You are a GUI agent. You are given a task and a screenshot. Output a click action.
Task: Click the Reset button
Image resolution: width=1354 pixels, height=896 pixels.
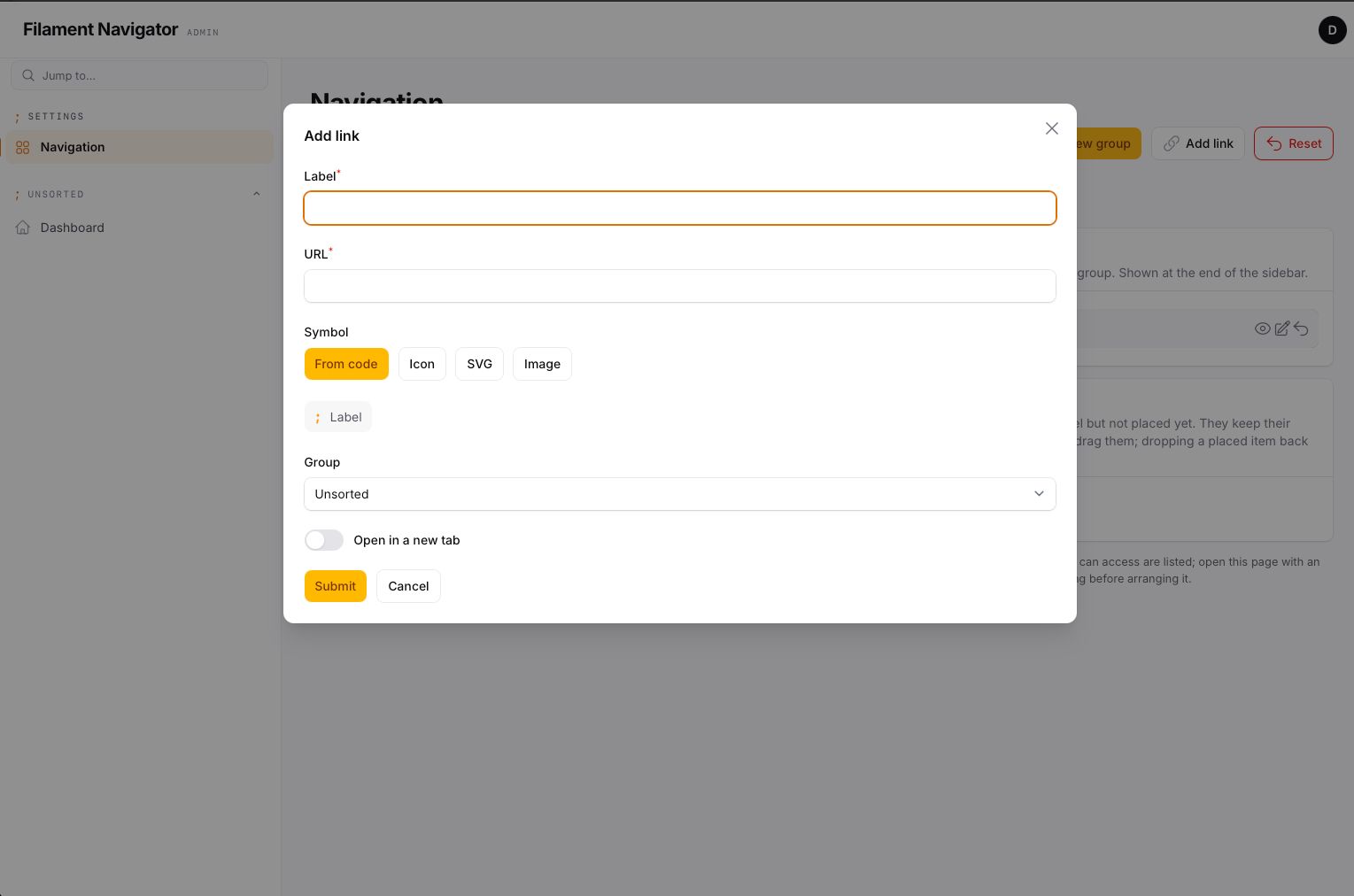click(x=1294, y=143)
